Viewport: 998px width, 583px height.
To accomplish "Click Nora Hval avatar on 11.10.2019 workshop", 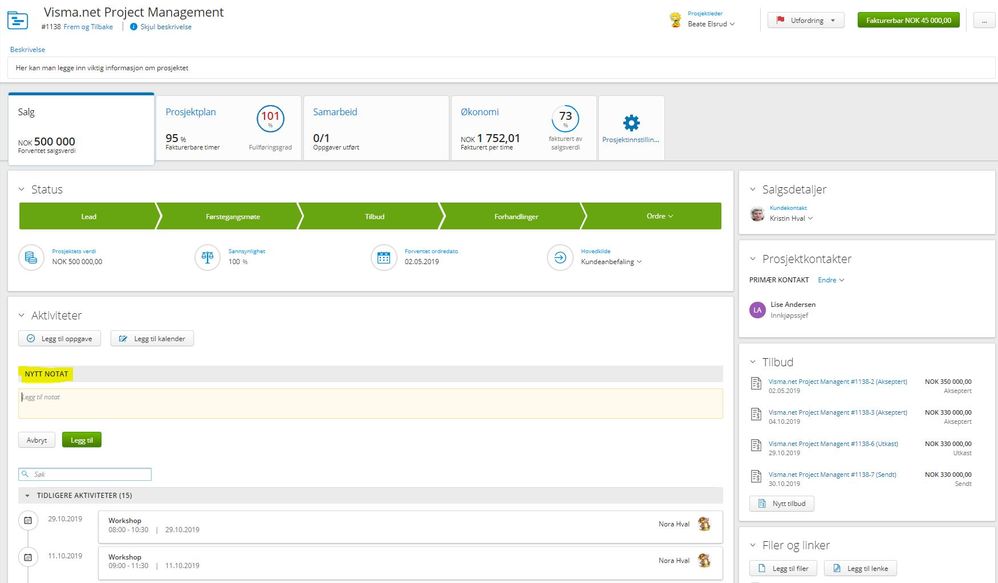I will pos(704,561).
